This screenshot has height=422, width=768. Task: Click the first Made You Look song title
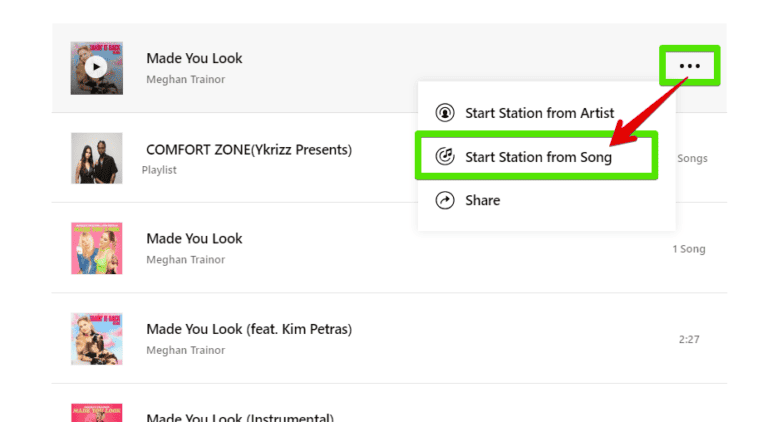coord(194,59)
